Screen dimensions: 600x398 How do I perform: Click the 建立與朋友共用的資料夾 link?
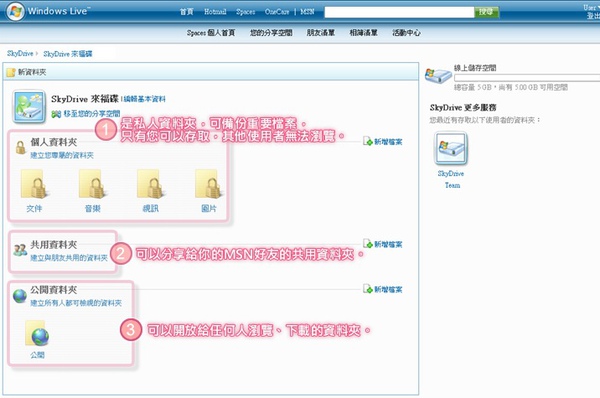tap(69, 258)
